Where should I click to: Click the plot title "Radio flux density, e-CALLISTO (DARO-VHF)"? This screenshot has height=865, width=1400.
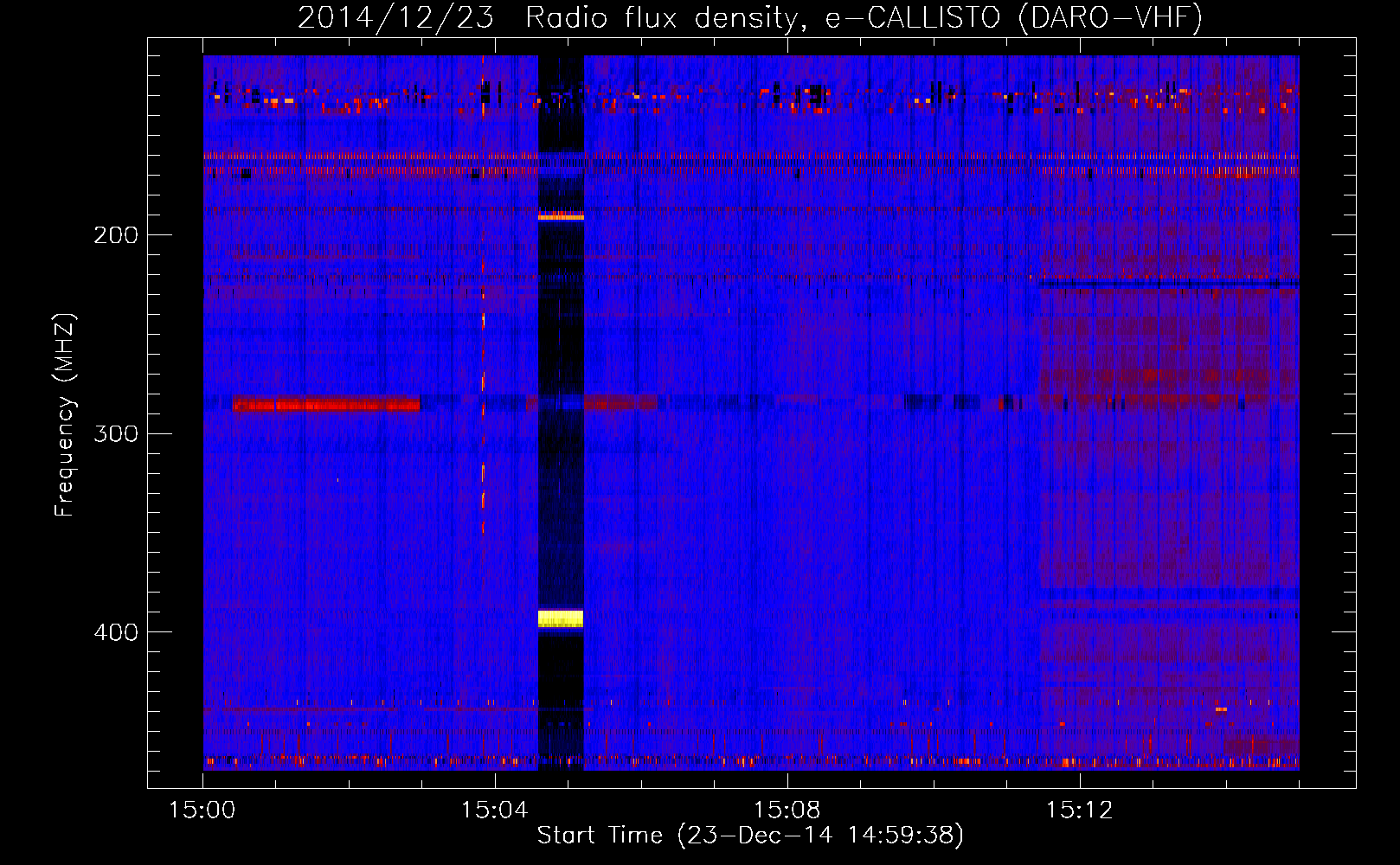tap(864, 17)
